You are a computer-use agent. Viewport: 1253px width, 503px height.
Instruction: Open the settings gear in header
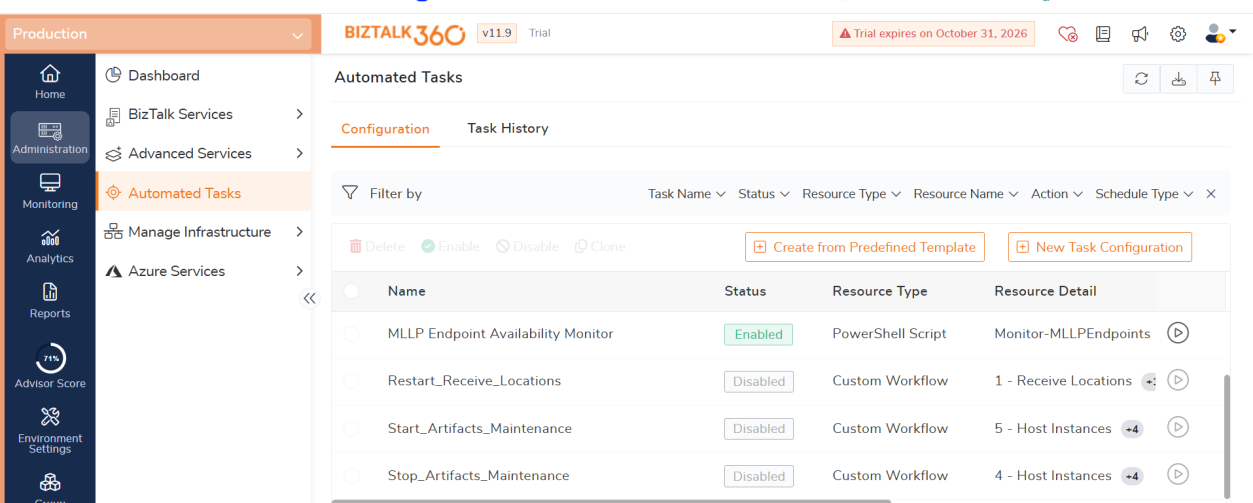(1178, 34)
